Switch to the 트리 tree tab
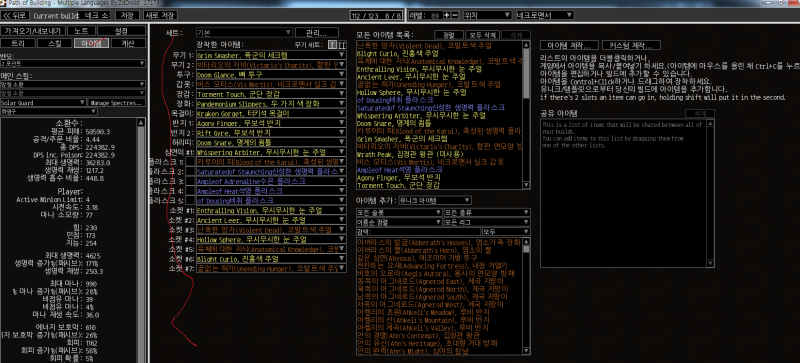 17,43
